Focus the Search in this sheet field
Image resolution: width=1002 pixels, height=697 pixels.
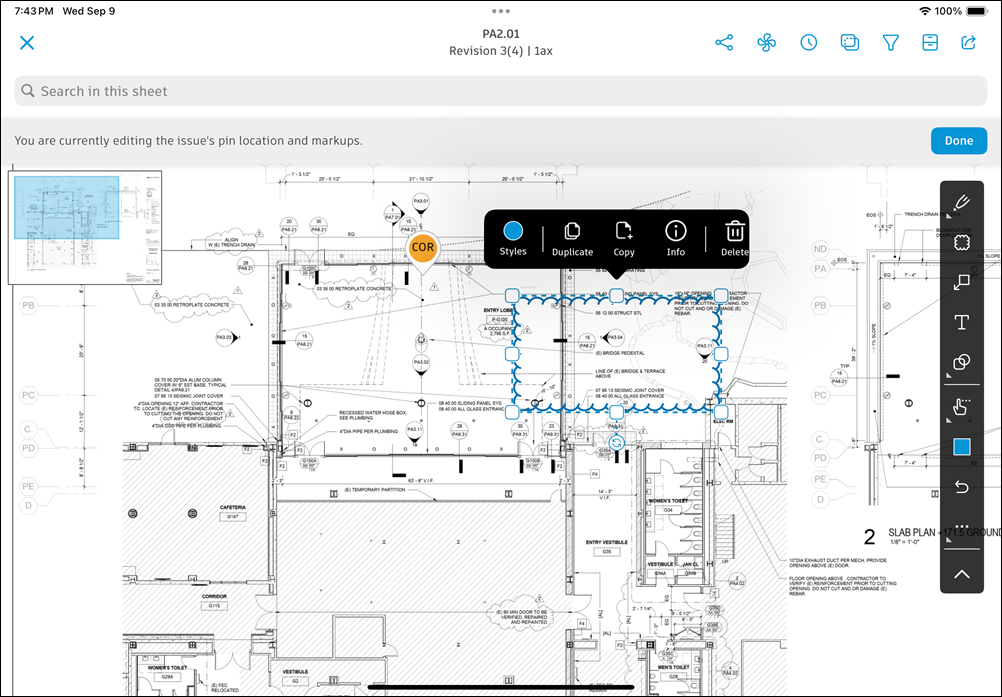501,91
